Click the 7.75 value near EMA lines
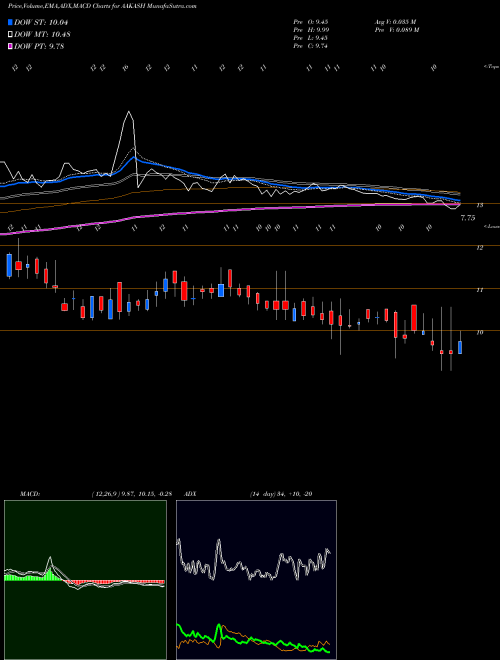This screenshot has height=660, width=500. click(x=468, y=218)
